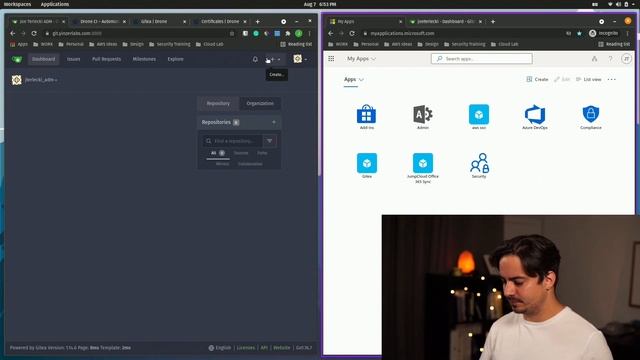Select the Dashboard nav item in Gitea

[x=43, y=59]
